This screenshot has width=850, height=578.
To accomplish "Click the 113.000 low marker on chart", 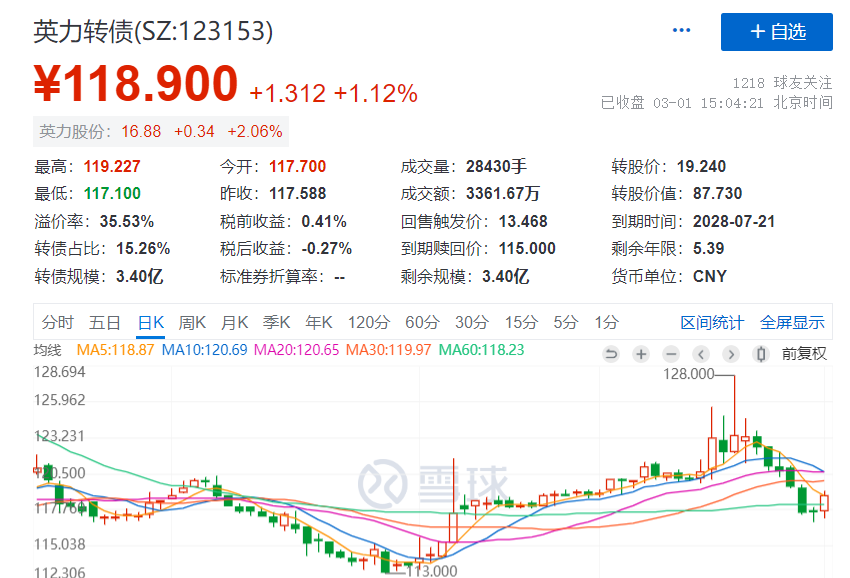I will pyautogui.click(x=432, y=571).
